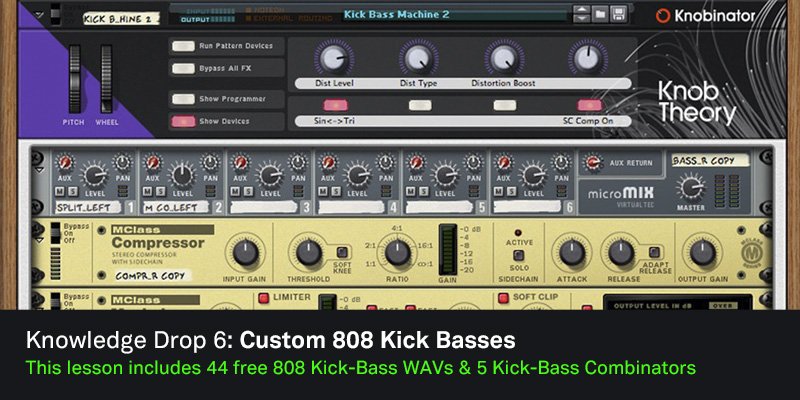Viewport: 800px width, 400px height.
Task: Click the PAN knob on mixer channel 4
Action: pyautogui.click(x=386, y=162)
